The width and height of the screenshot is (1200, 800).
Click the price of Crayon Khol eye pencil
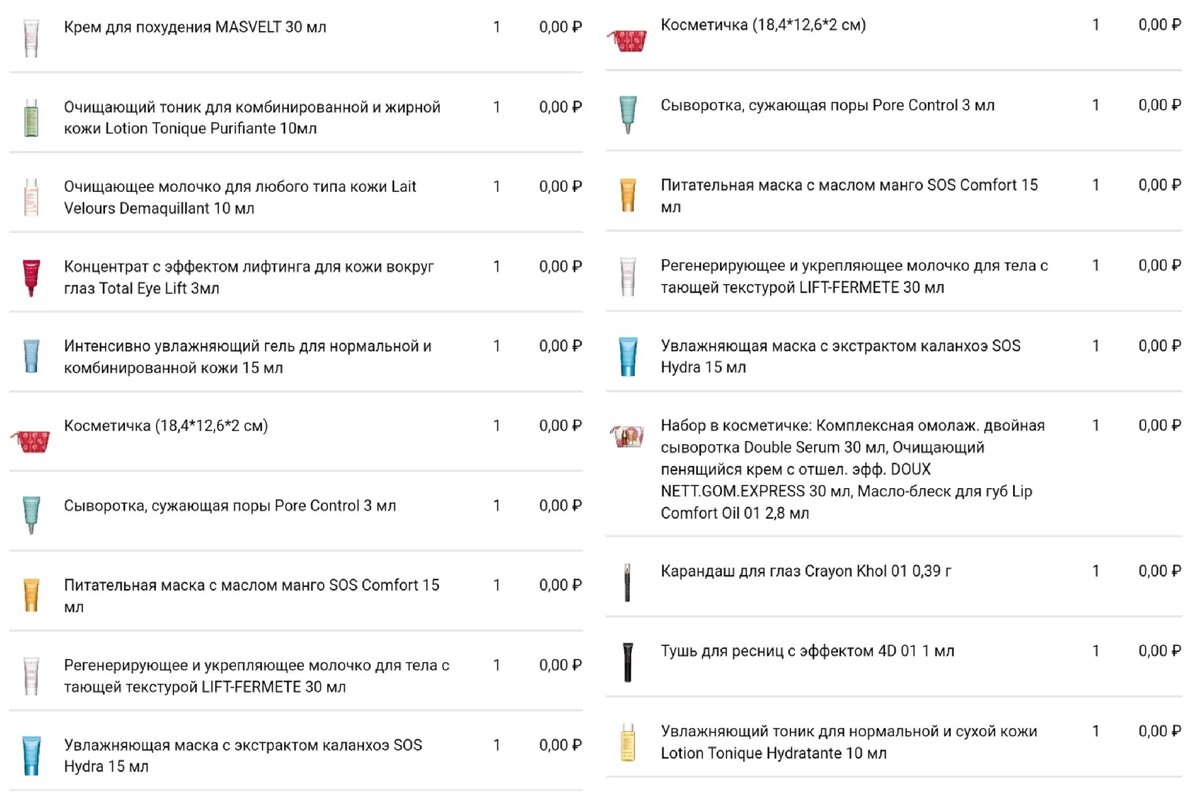(x=1160, y=571)
